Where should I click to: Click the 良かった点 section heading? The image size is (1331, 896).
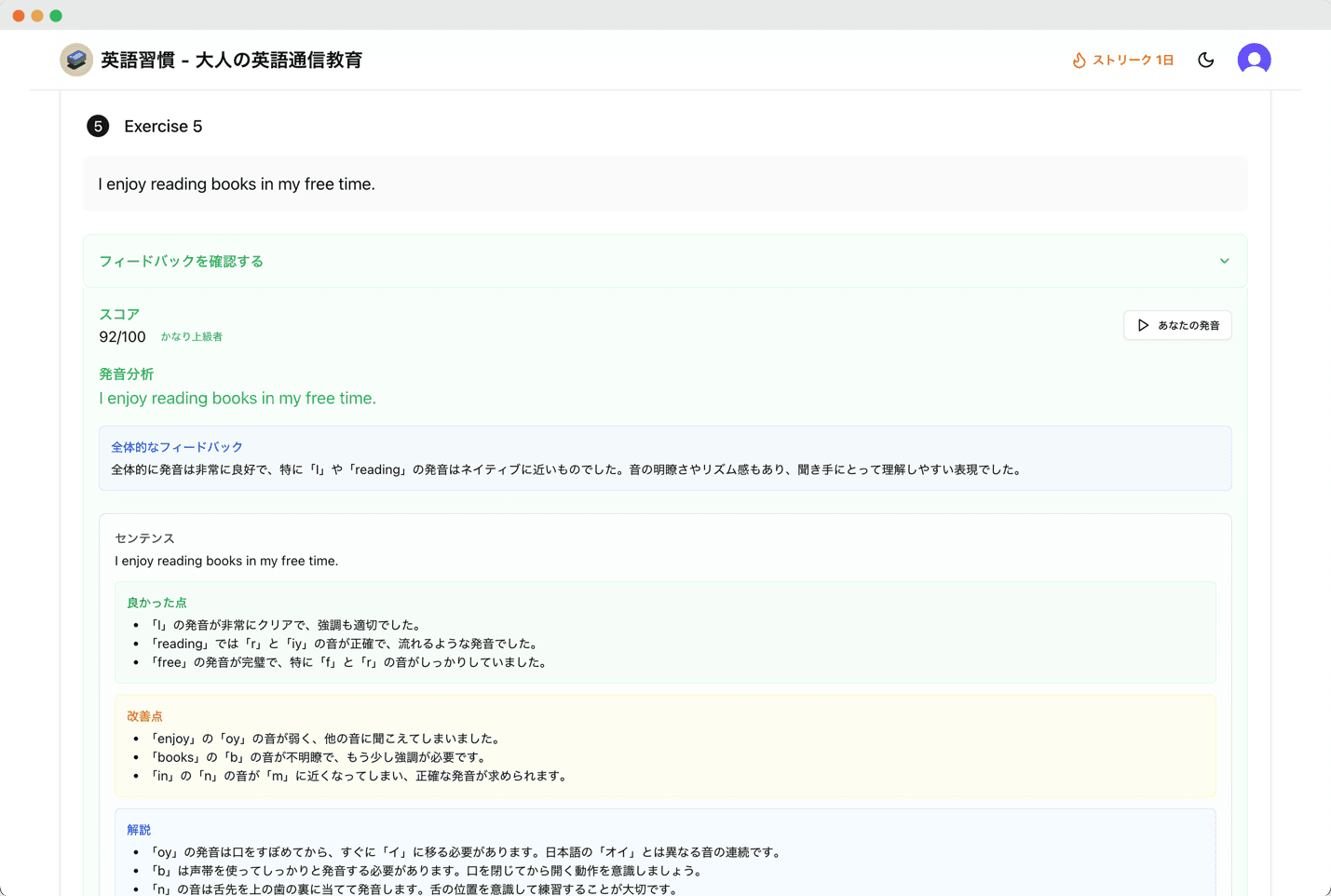pos(156,603)
